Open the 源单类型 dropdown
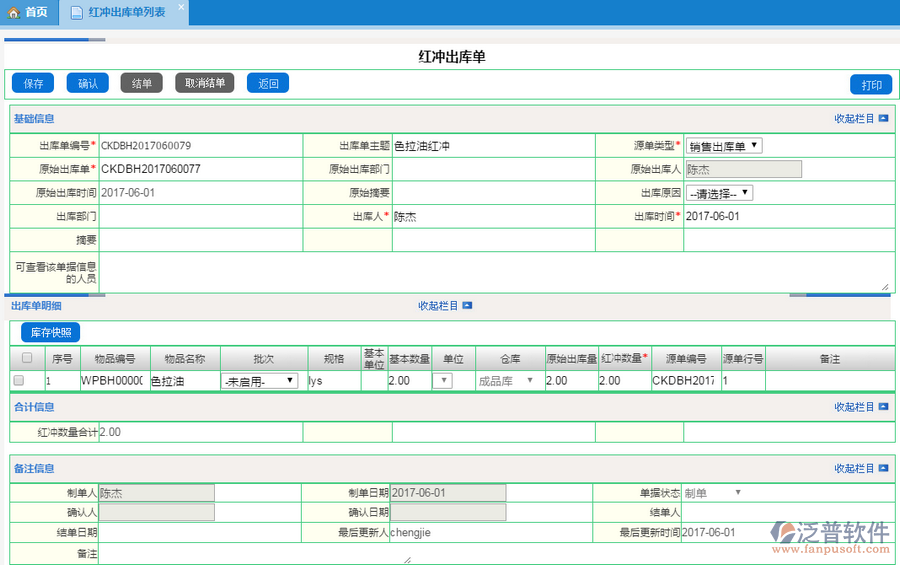The image size is (900, 565). click(x=724, y=146)
